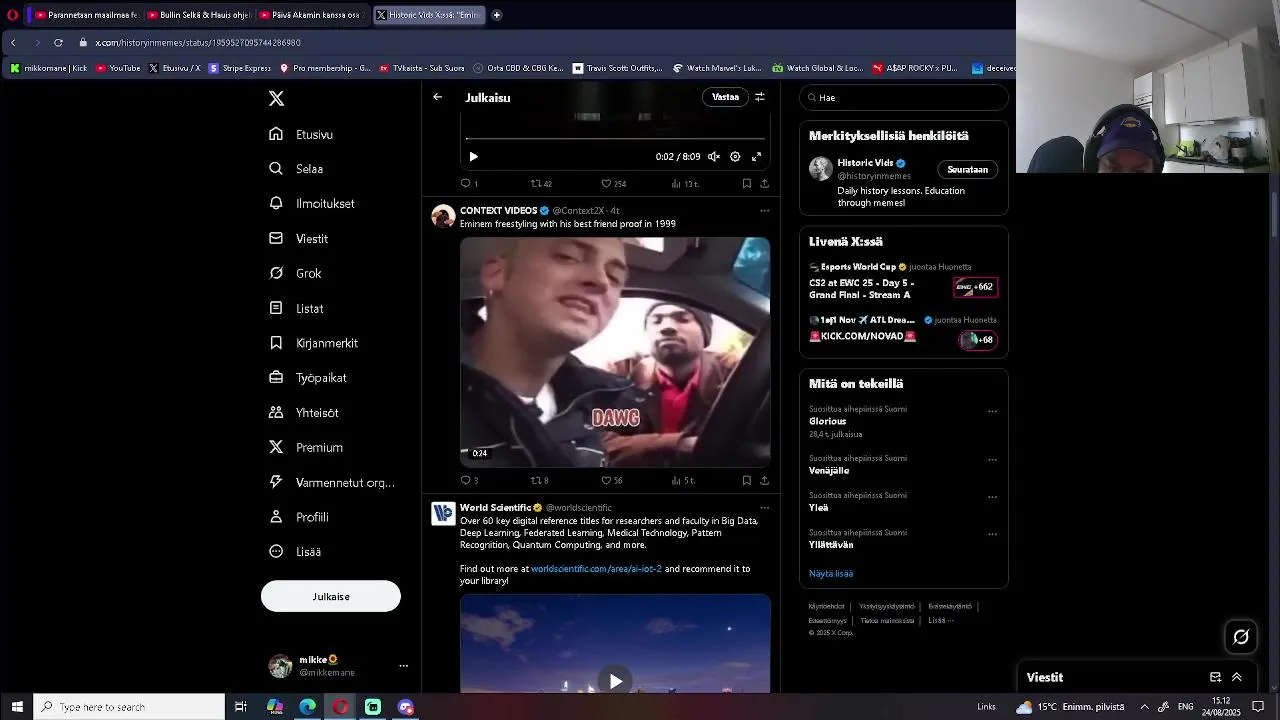The height and width of the screenshot is (720, 1280).
Task: Open CS2 at EWC 25 live stream
Action: point(903,282)
